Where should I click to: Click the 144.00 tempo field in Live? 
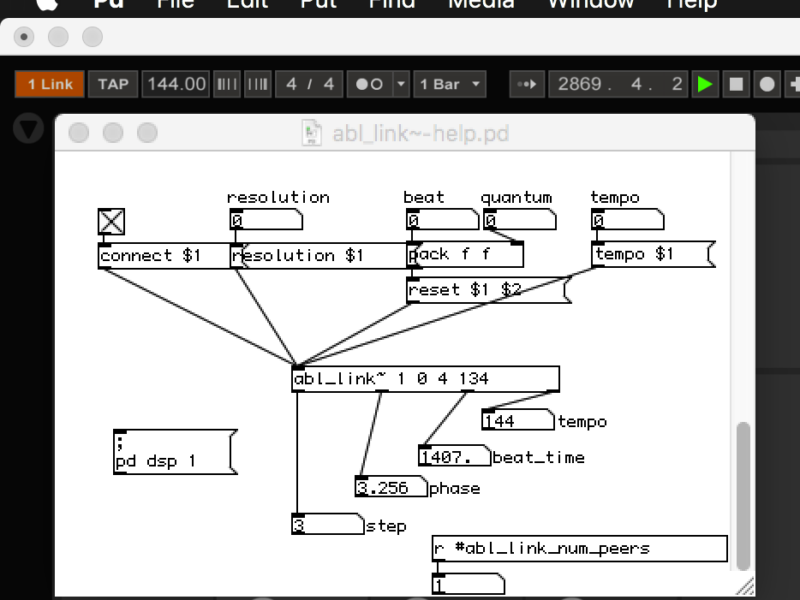(176, 84)
